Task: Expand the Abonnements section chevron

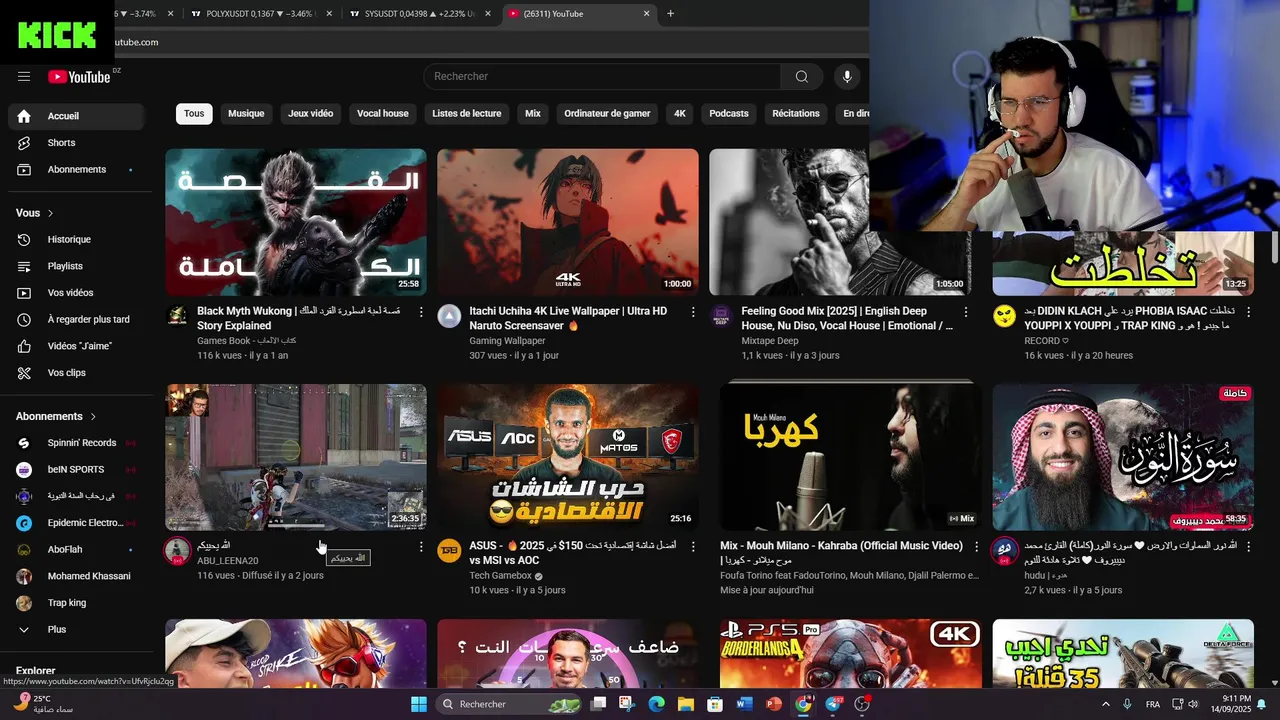Action: pyautogui.click(x=93, y=416)
